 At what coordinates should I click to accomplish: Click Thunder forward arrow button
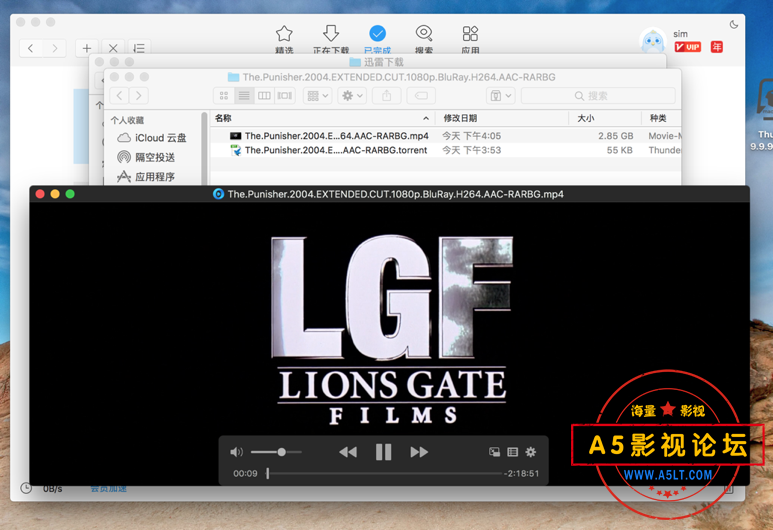click(x=54, y=48)
